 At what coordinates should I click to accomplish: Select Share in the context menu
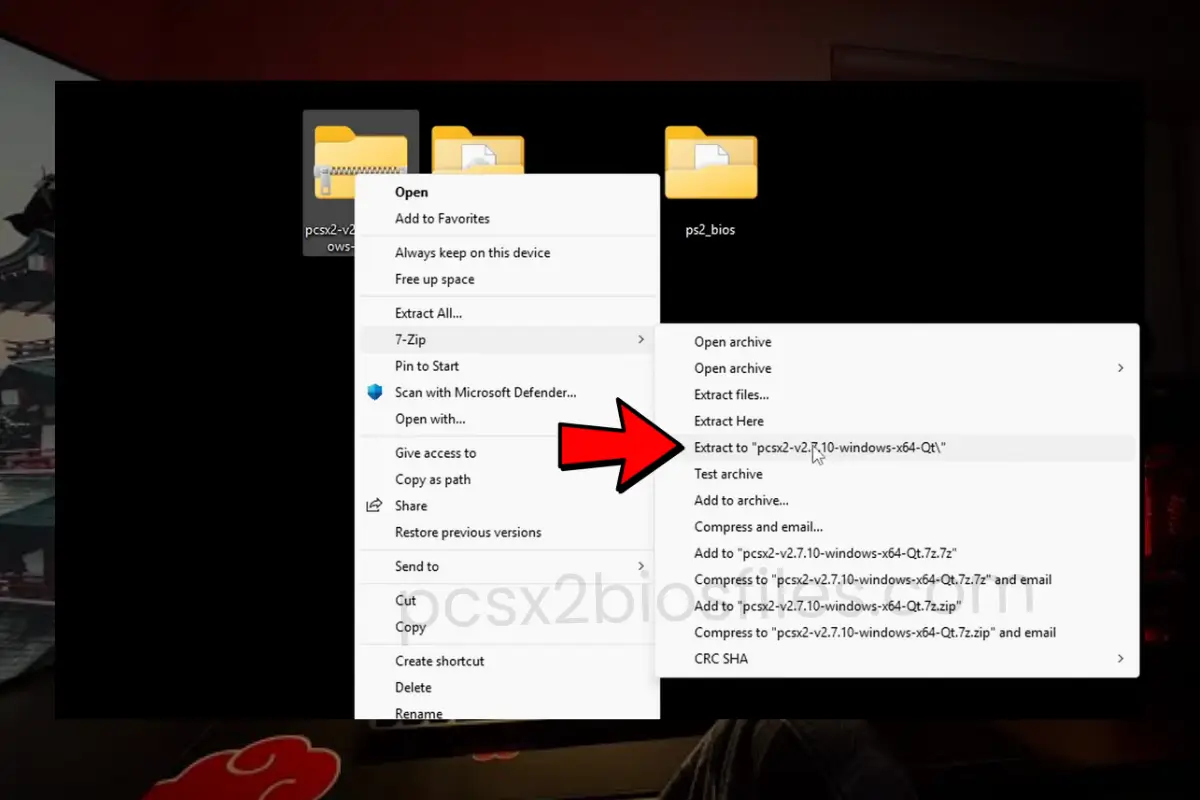411,506
